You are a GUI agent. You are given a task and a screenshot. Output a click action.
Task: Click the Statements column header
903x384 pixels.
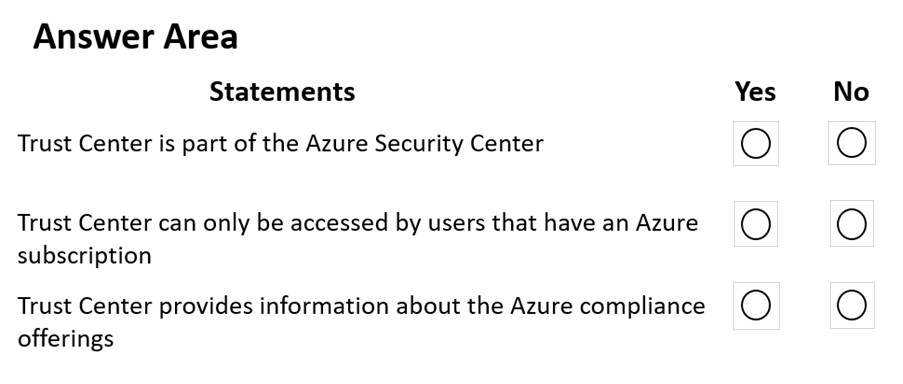click(x=282, y=92)
